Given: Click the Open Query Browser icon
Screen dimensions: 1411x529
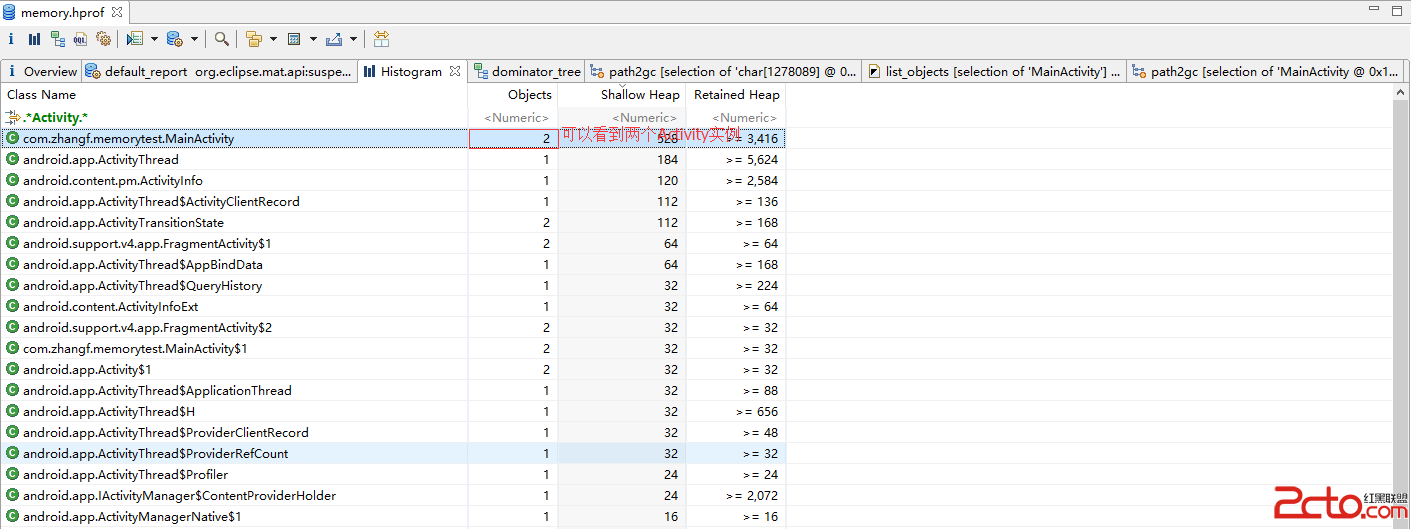Looking at the screenshot, I should (174, 39).
